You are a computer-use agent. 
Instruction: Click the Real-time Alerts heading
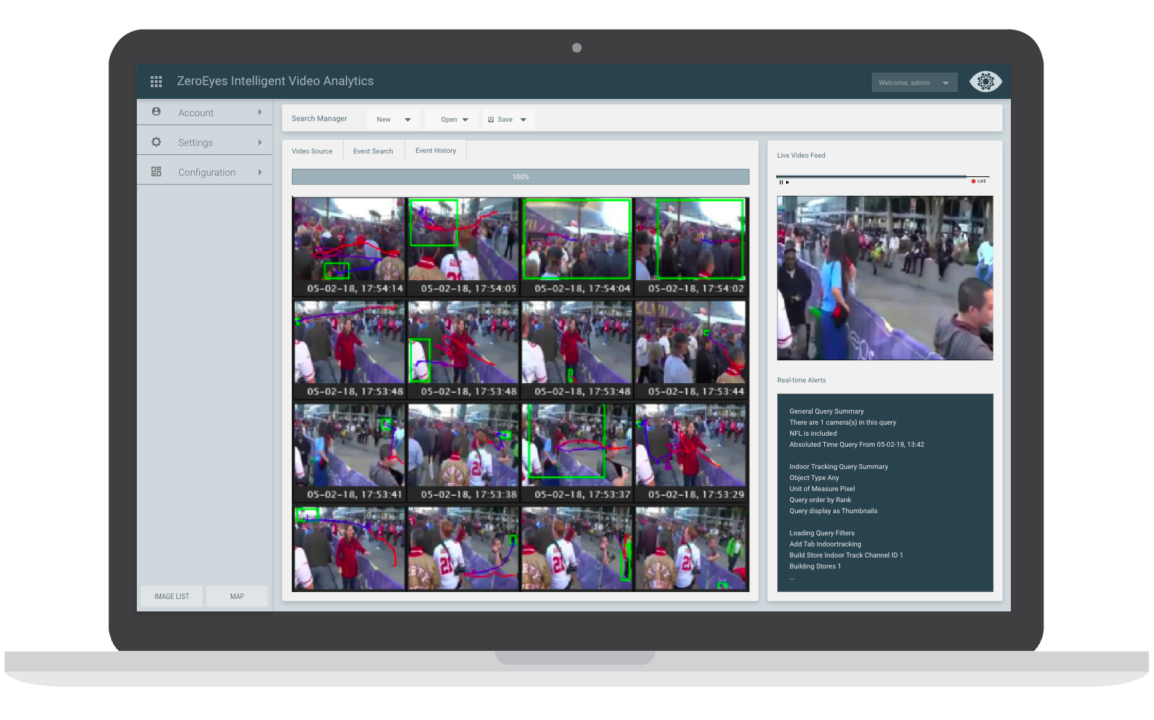click(x=801, y=380)
